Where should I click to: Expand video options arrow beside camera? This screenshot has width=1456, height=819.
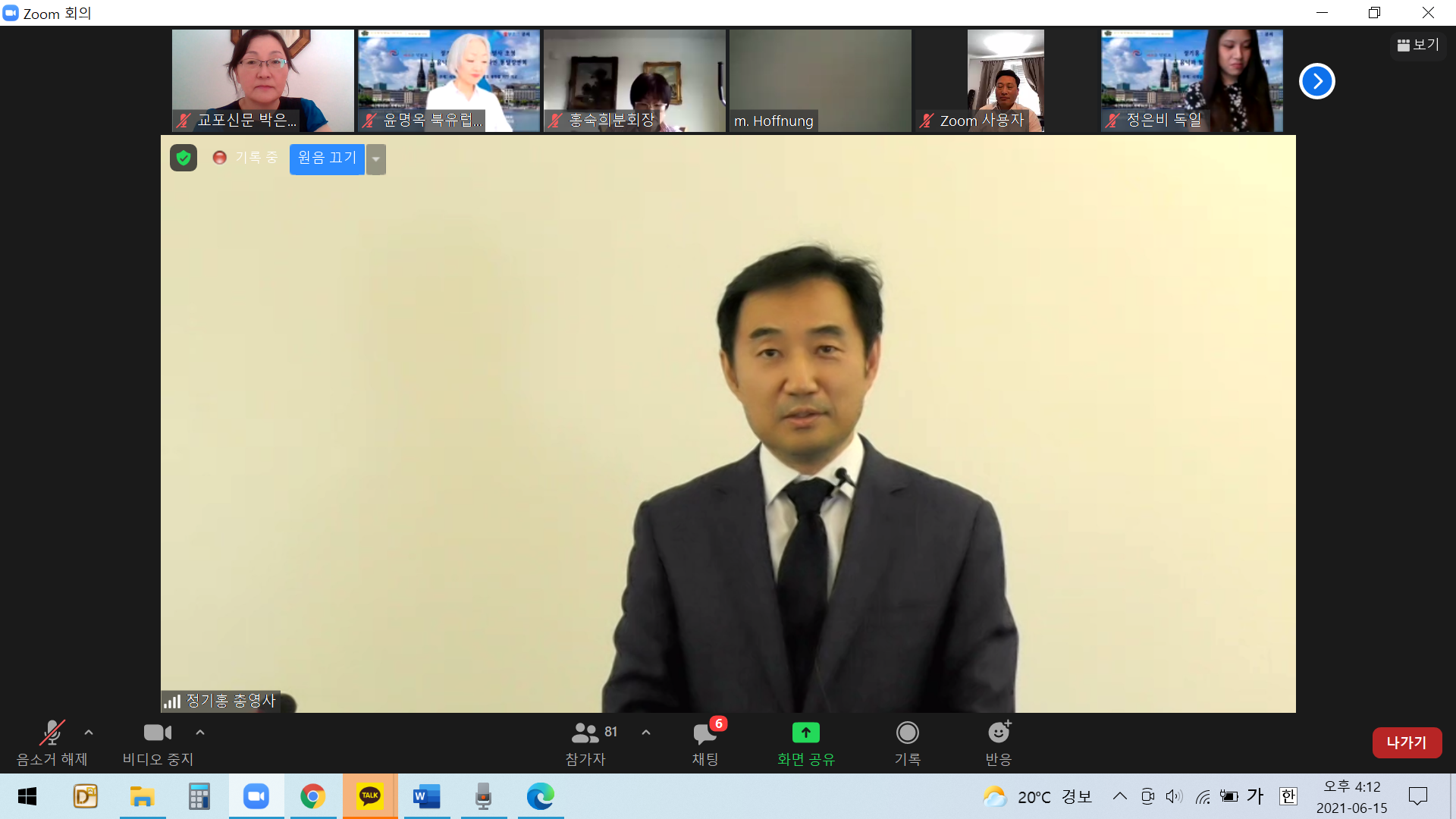coord(200,733)
